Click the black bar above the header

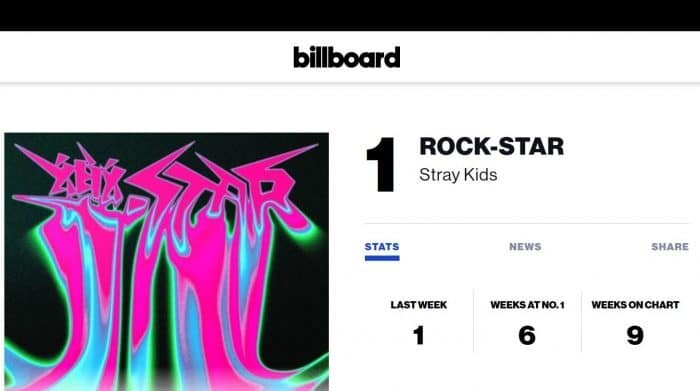(x=350, y=15)
